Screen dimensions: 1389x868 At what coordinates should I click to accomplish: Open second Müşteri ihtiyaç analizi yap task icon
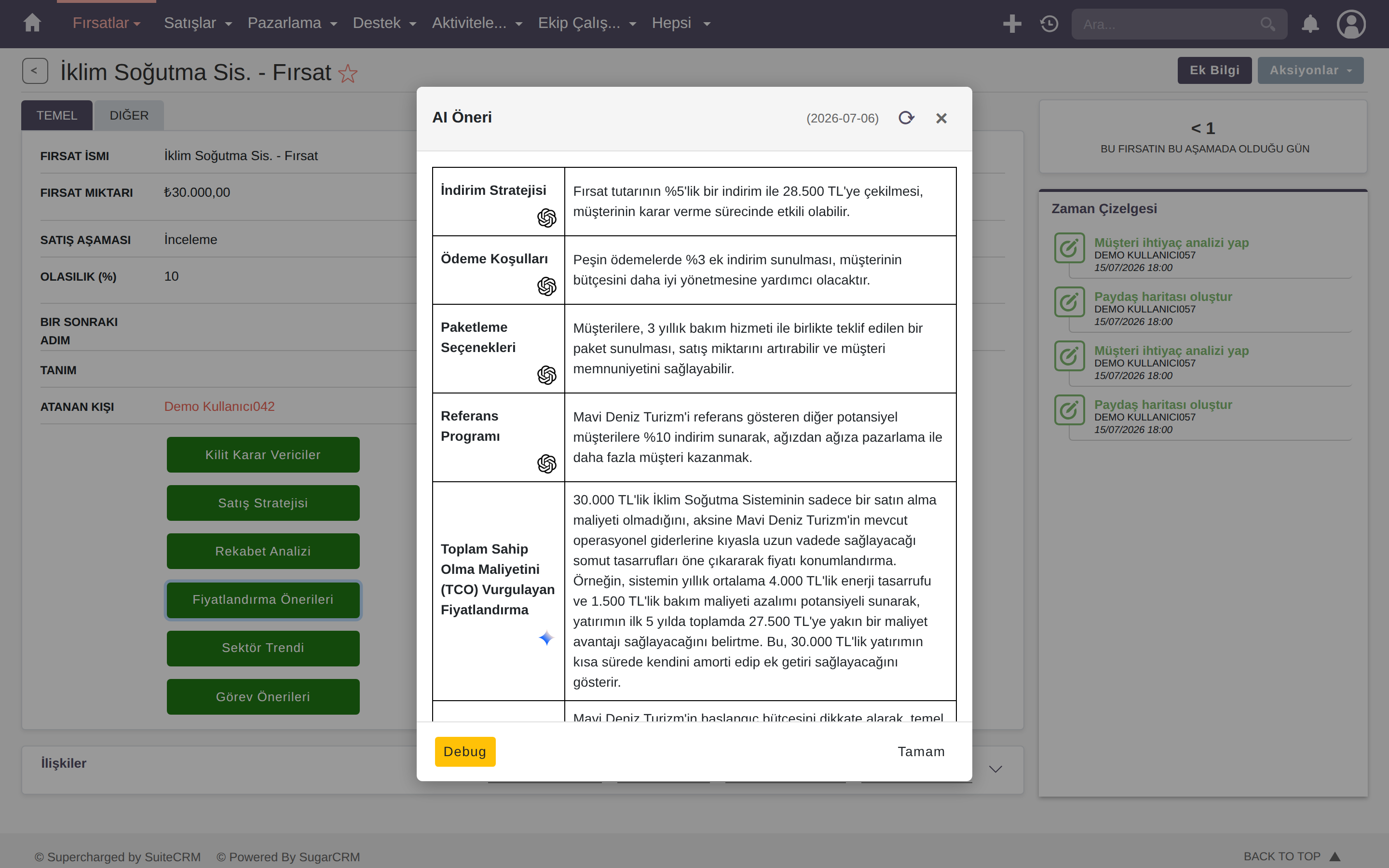click(x=1069, y=356)
